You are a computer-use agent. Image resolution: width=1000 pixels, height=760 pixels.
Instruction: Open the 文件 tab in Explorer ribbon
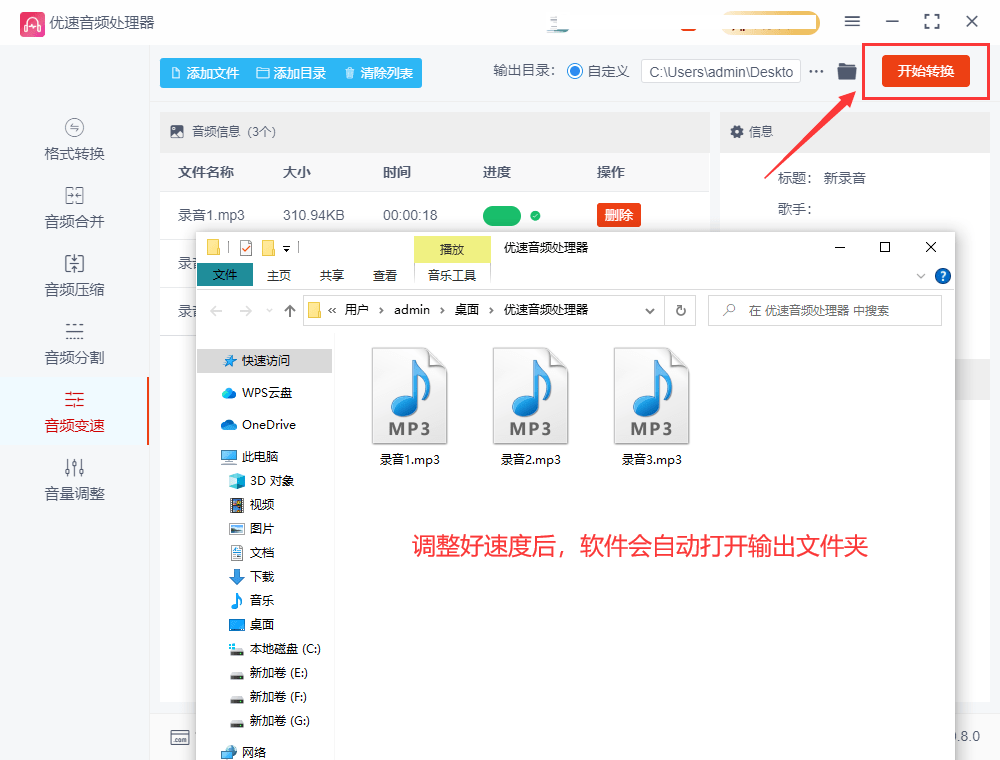(224, 275)
